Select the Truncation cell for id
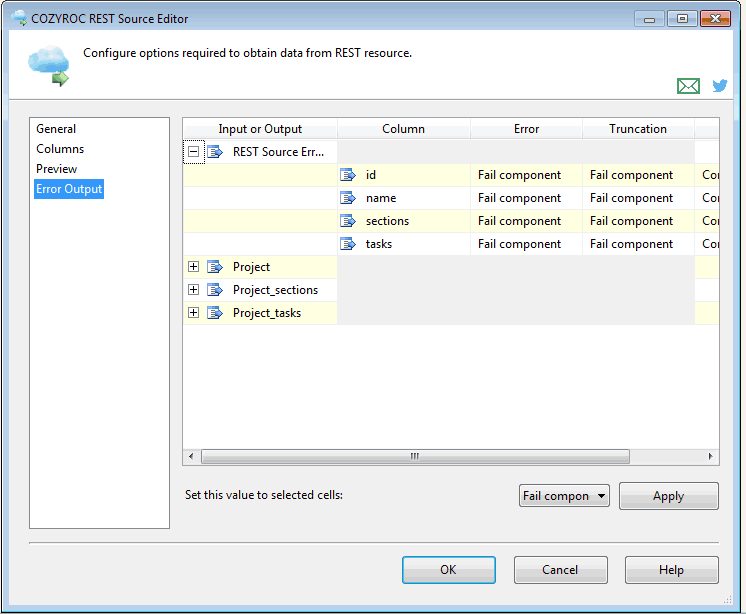Image resolution: width=746 pixels, height=614 pixels. click(x=638, y=175)
